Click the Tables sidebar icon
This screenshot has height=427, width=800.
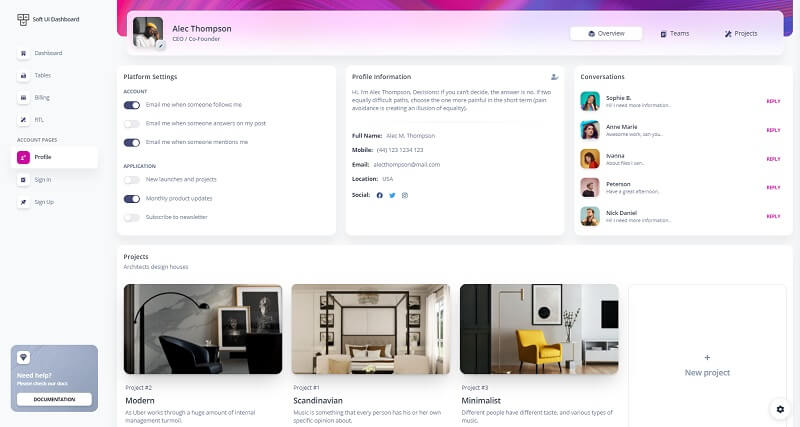click(23, 76)
